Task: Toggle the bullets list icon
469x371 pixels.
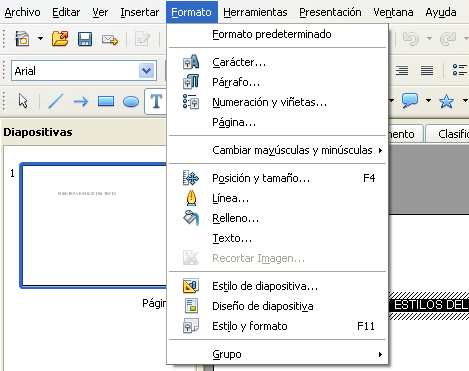Action: pos(460,70)
